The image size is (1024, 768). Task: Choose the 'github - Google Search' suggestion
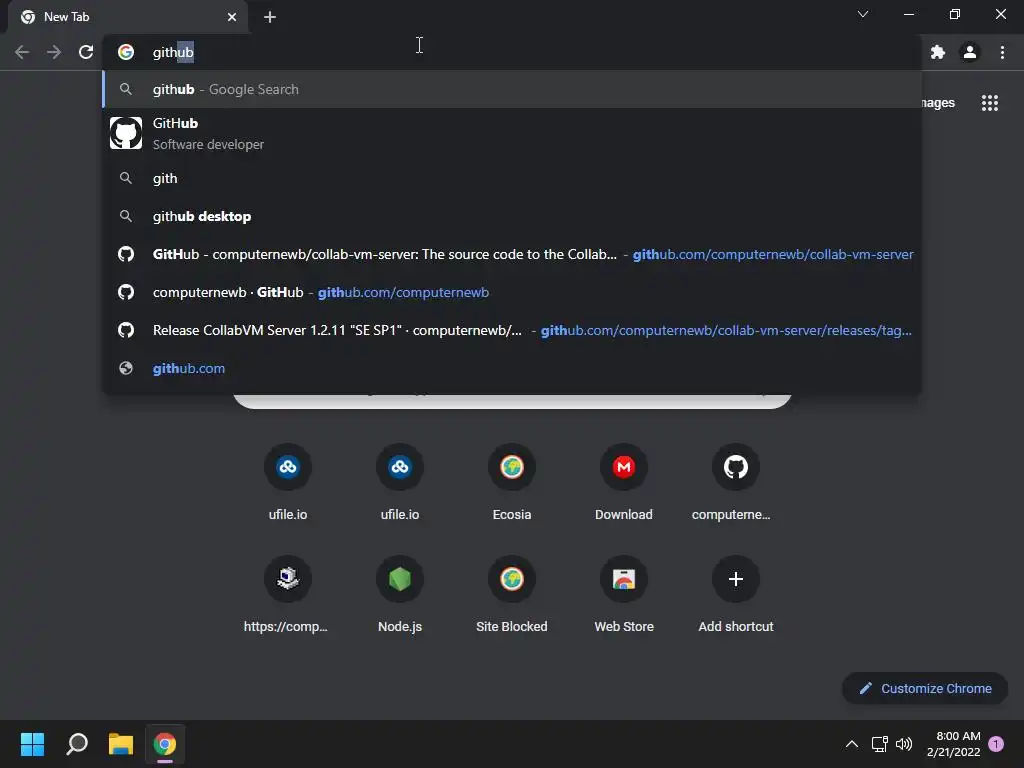512,89
